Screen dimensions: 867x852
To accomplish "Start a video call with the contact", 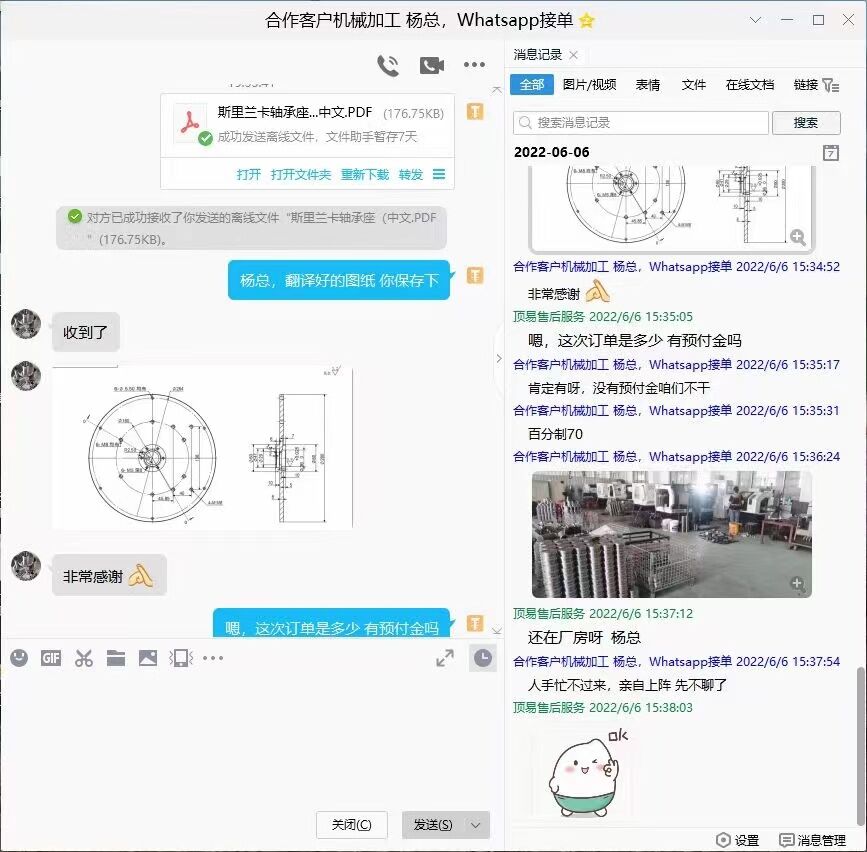I will pyautogui.click(x=432, y=66).
